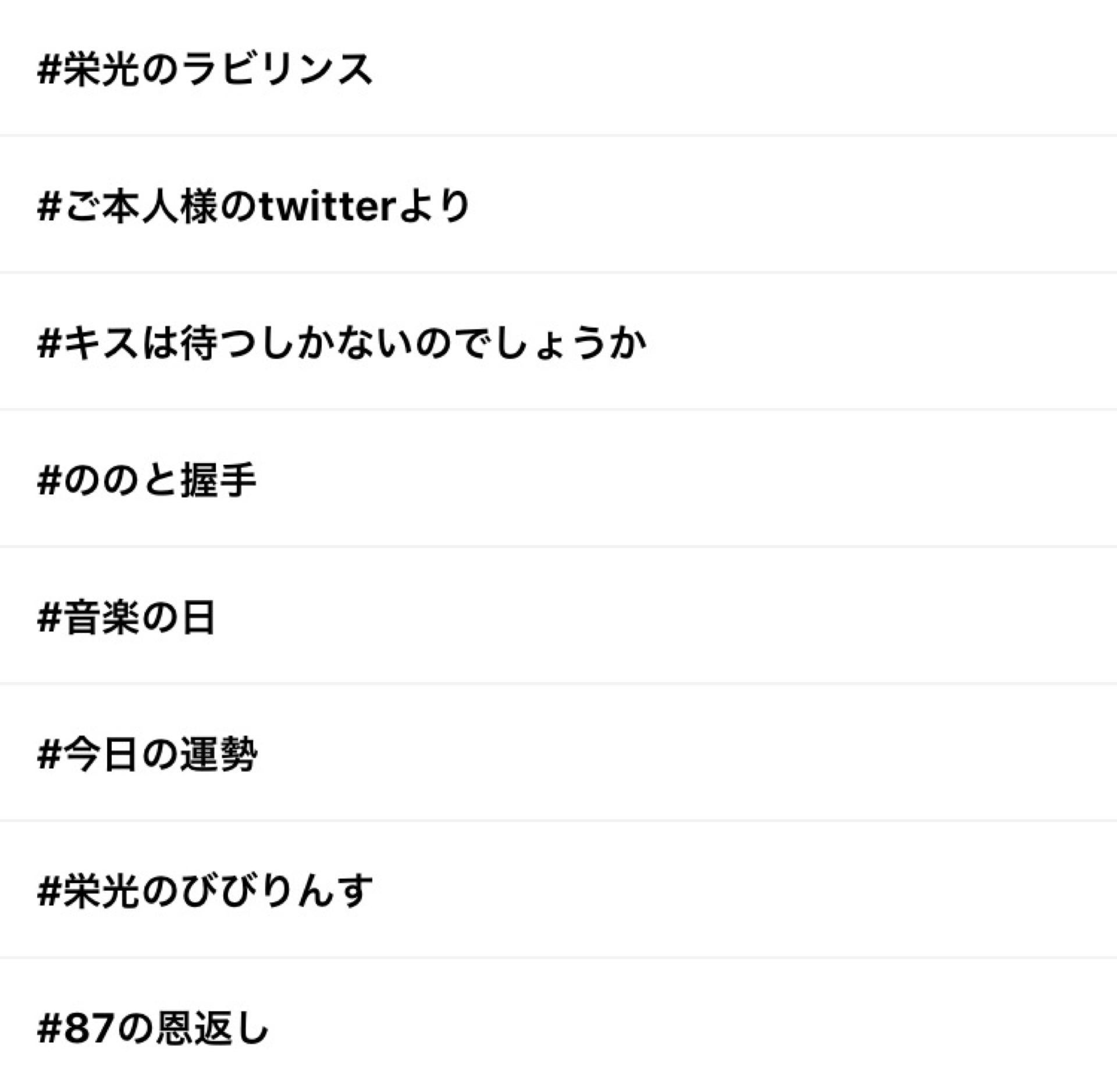This screenshot has height=1092, width=1117.
Task: Pick the first list row 栄光のラビリンス
Action: pos(205,69)
